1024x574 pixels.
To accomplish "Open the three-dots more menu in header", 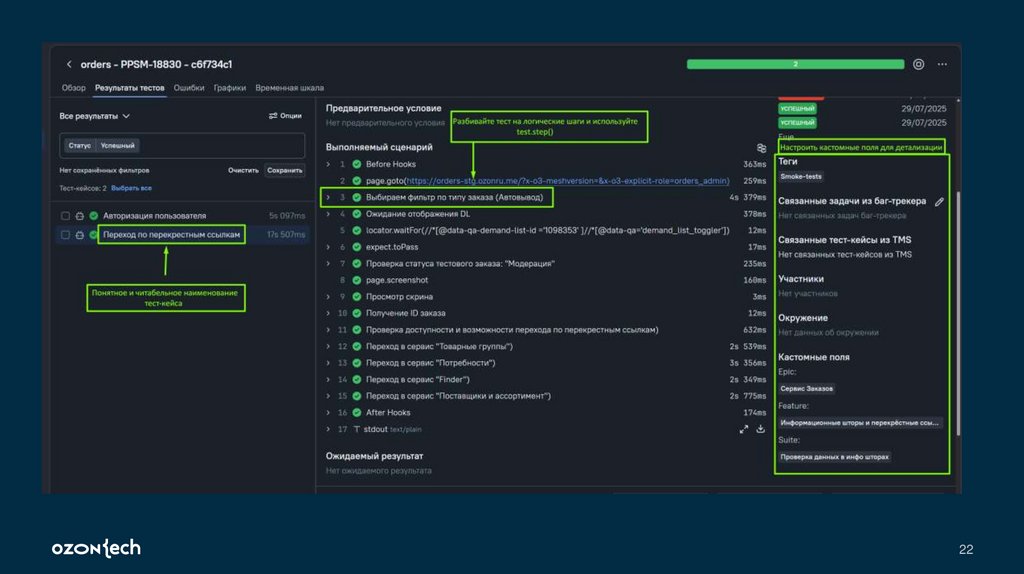I will click(x=943, y=64).
